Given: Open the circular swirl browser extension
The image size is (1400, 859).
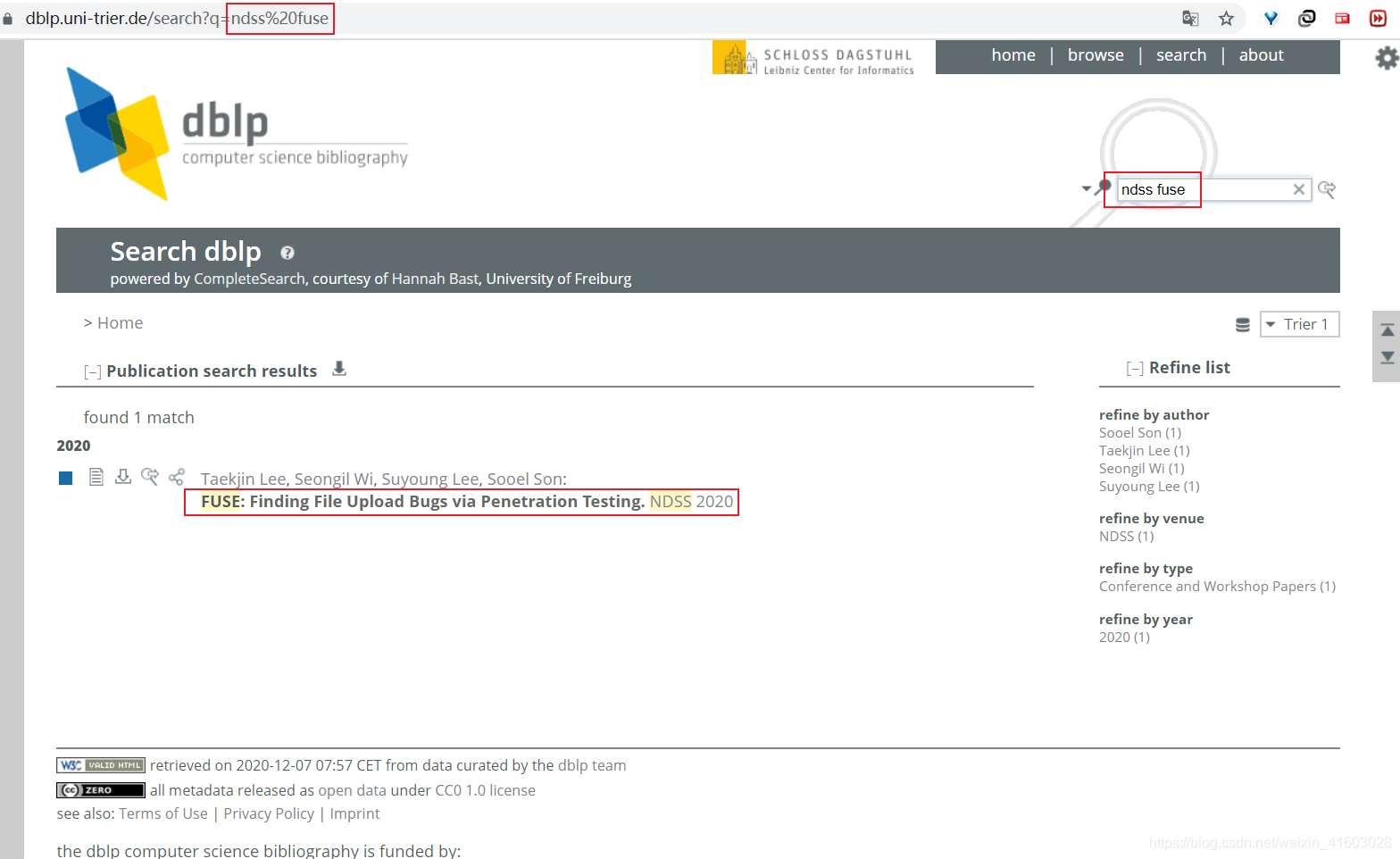Looking at the screenshot, I should [1306, 18].
